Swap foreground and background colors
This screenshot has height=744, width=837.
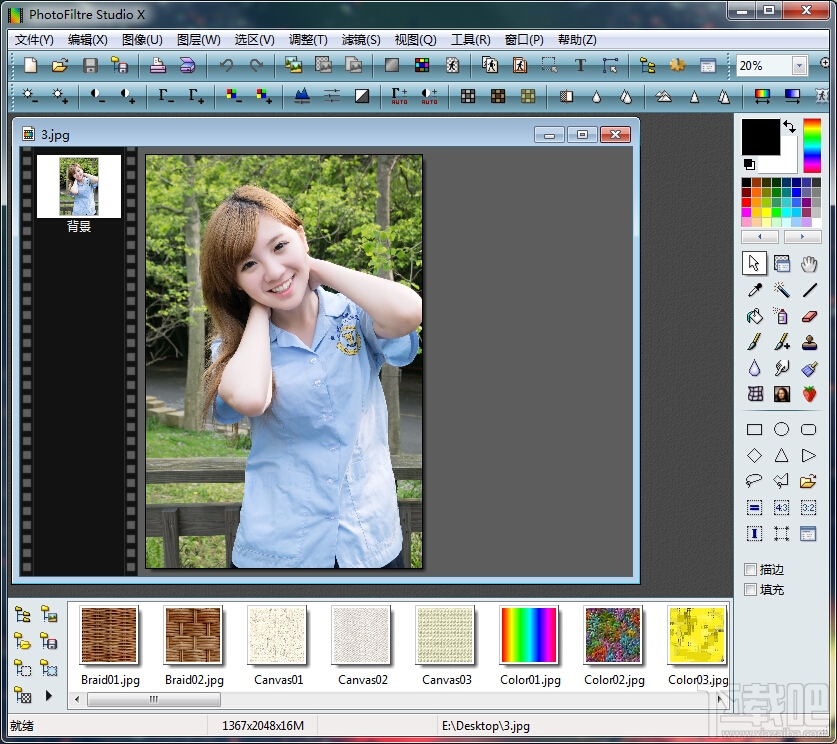789,127
